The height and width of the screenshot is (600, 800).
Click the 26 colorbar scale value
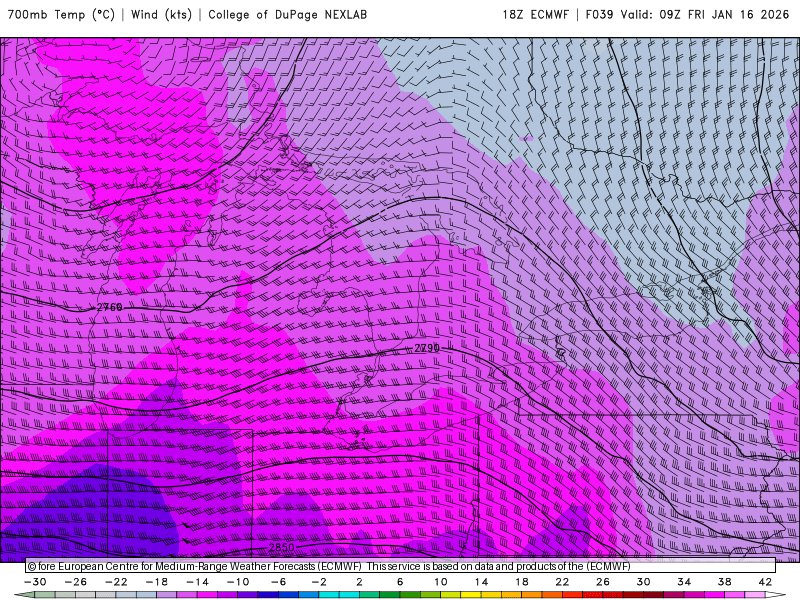click(x=603, y=582)
